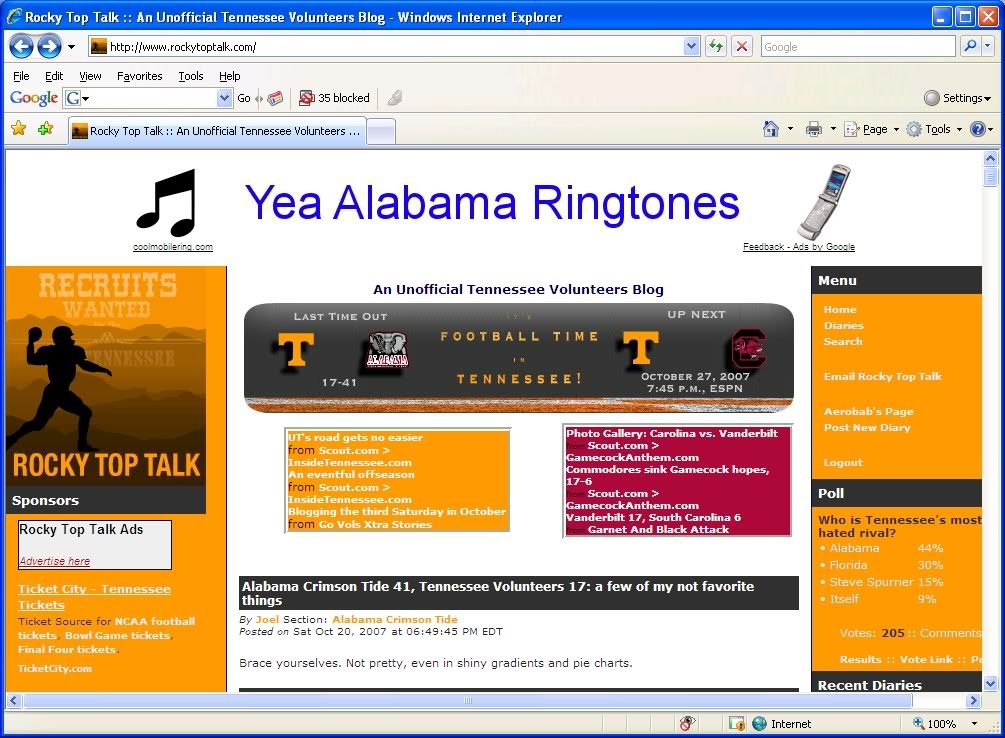Click the Google toolbar news/bookmark icon
Viewport: 1005px width, 738px height.
(275, 98)
